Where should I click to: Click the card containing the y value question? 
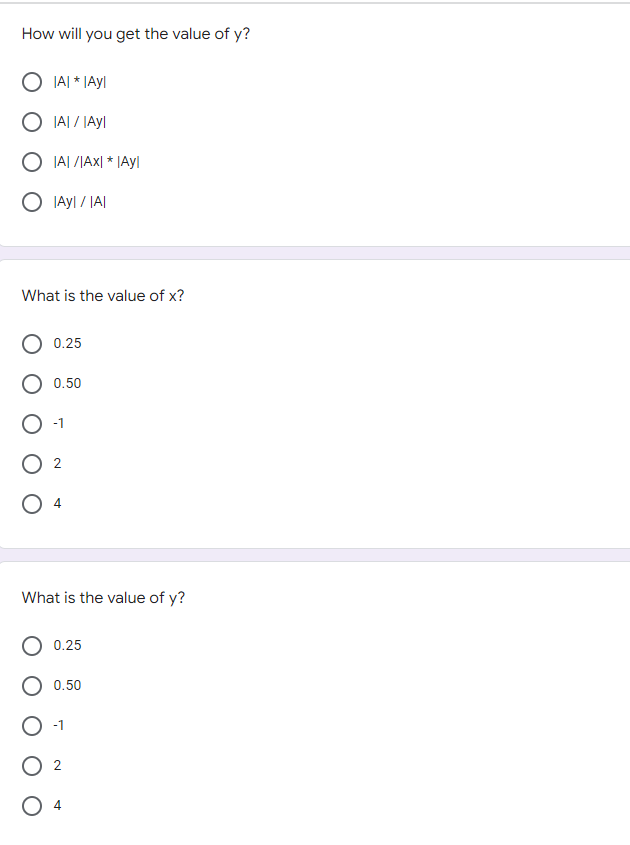pos(315,700)
